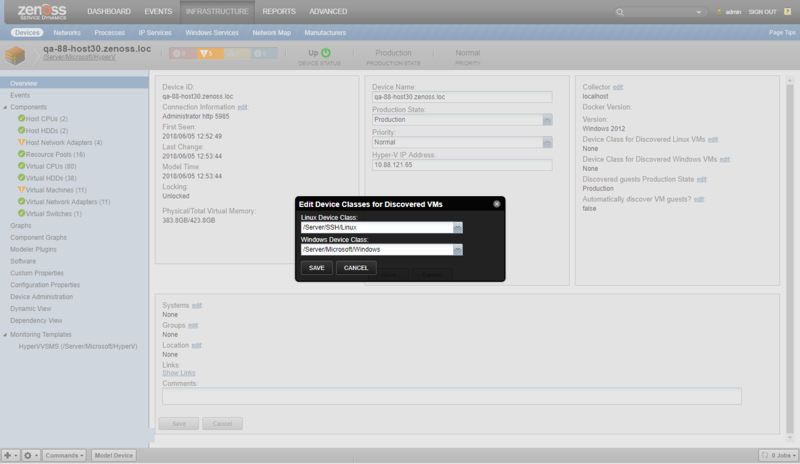Click the Comments text box
This screenshot has width=800, height=464.
point(452,396)
